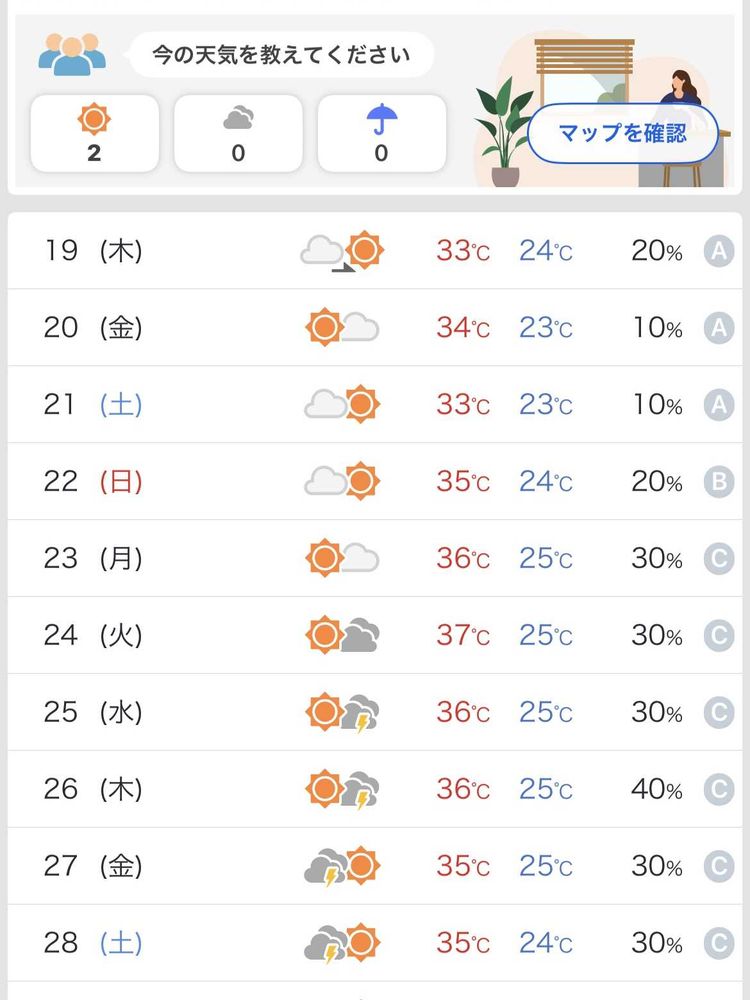Screen dimensions: 750x1000
Task: Click the reliability A badge for the 19th
Action: click(718, 251)
